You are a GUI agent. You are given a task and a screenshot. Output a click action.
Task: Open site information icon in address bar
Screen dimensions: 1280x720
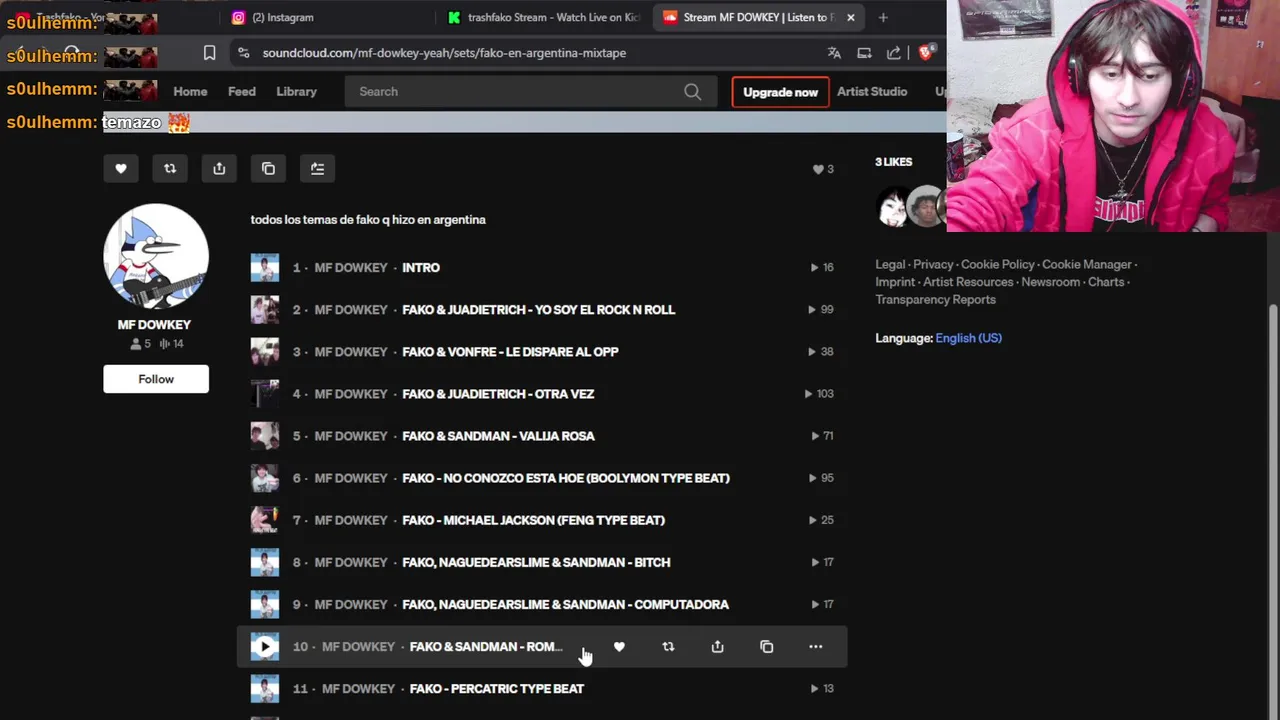pyautogui.click(x=241, y=53)
